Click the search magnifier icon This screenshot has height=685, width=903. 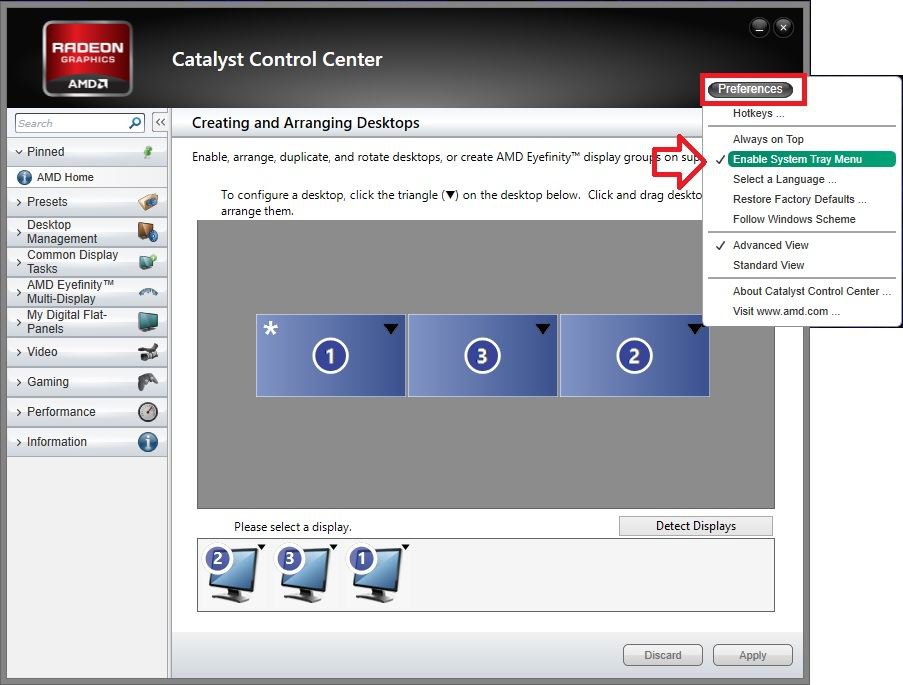135,123
